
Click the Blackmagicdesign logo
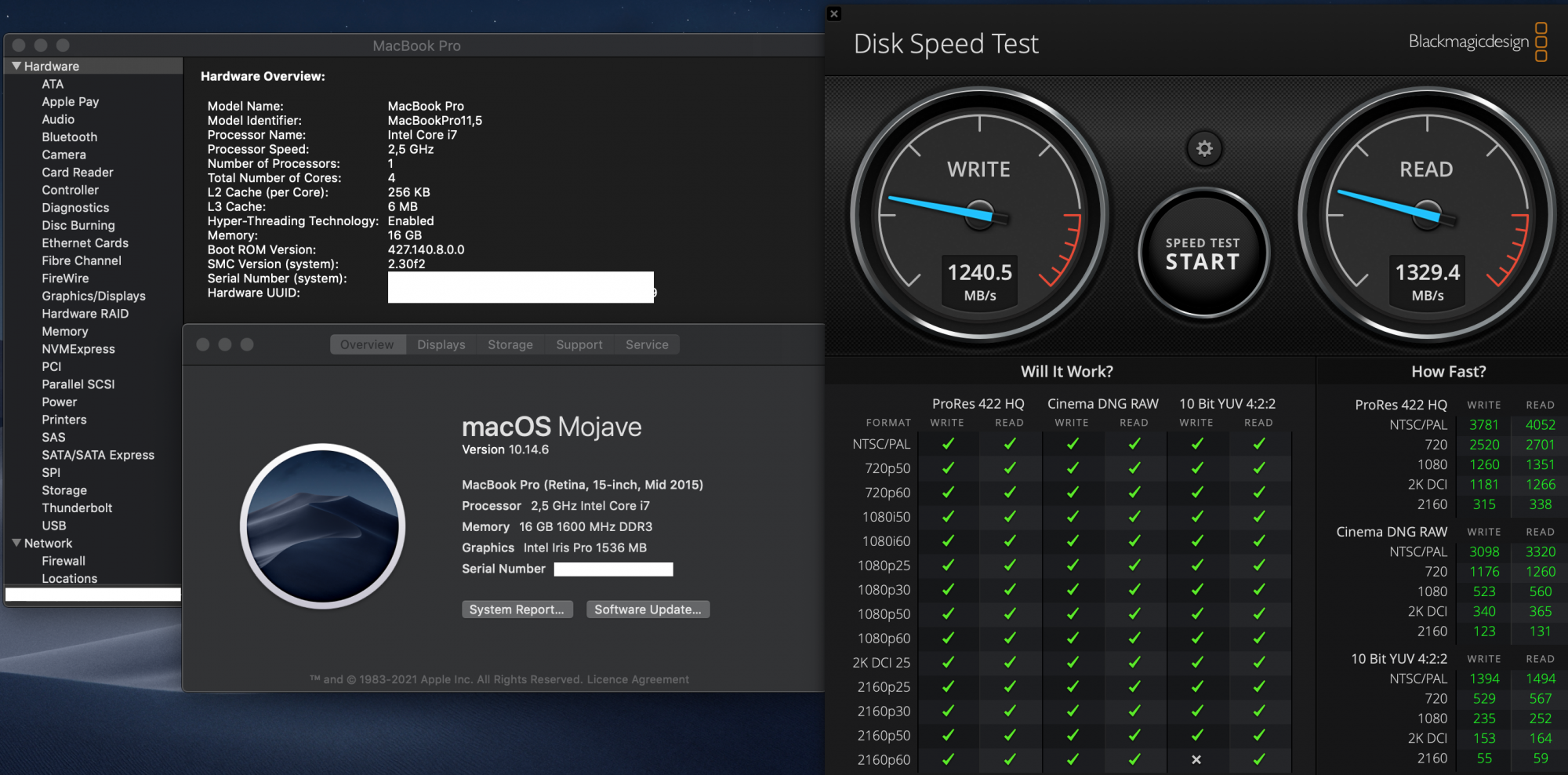pyautogui.click(x=1478, y=42)
